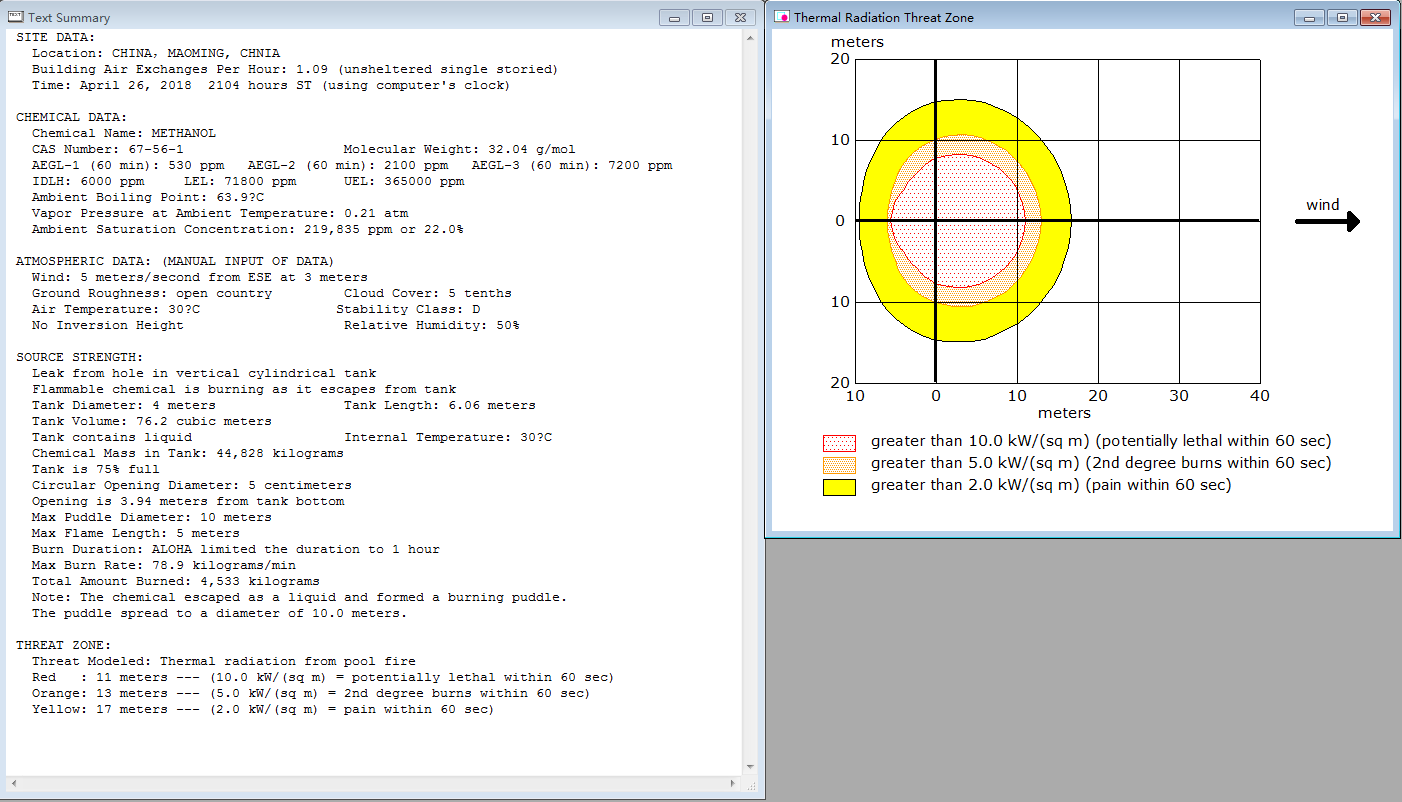Select the "Location: CHINA, MAOMING, CHNIA" line
Screen dimensions: 1402x802
[x=156, y=53]
